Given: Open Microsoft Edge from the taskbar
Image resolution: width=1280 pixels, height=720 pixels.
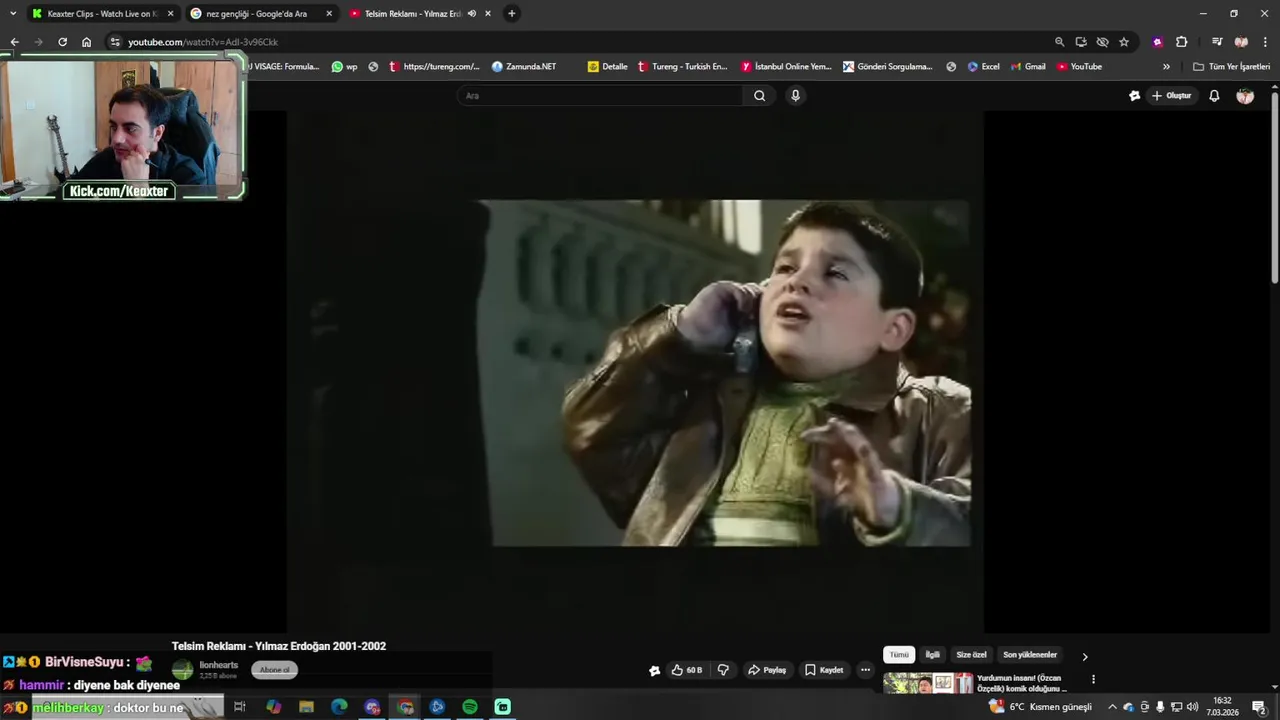Looking at the screenshot, I should (339, 707).
